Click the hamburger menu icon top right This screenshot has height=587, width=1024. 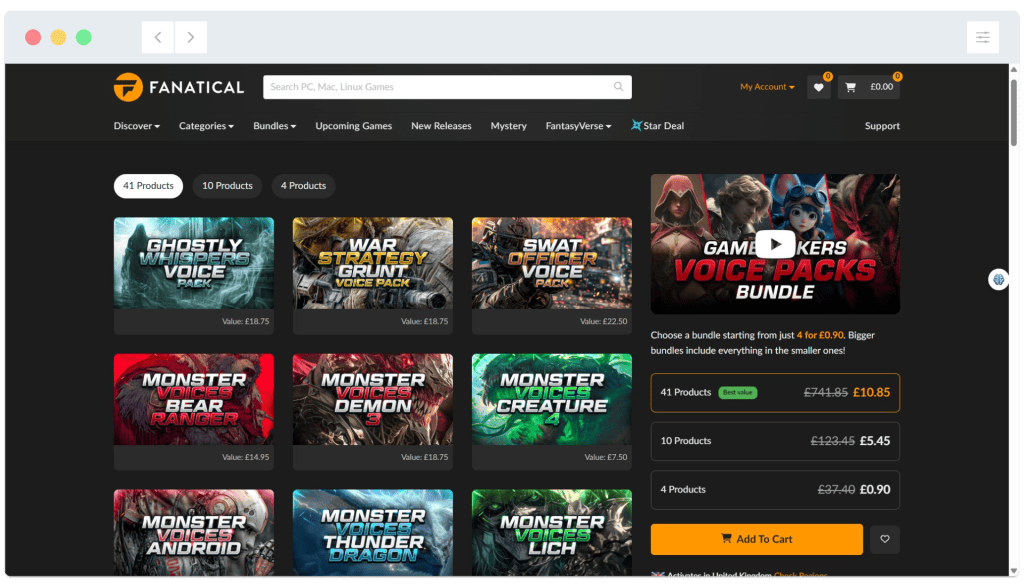click(983, 36)
